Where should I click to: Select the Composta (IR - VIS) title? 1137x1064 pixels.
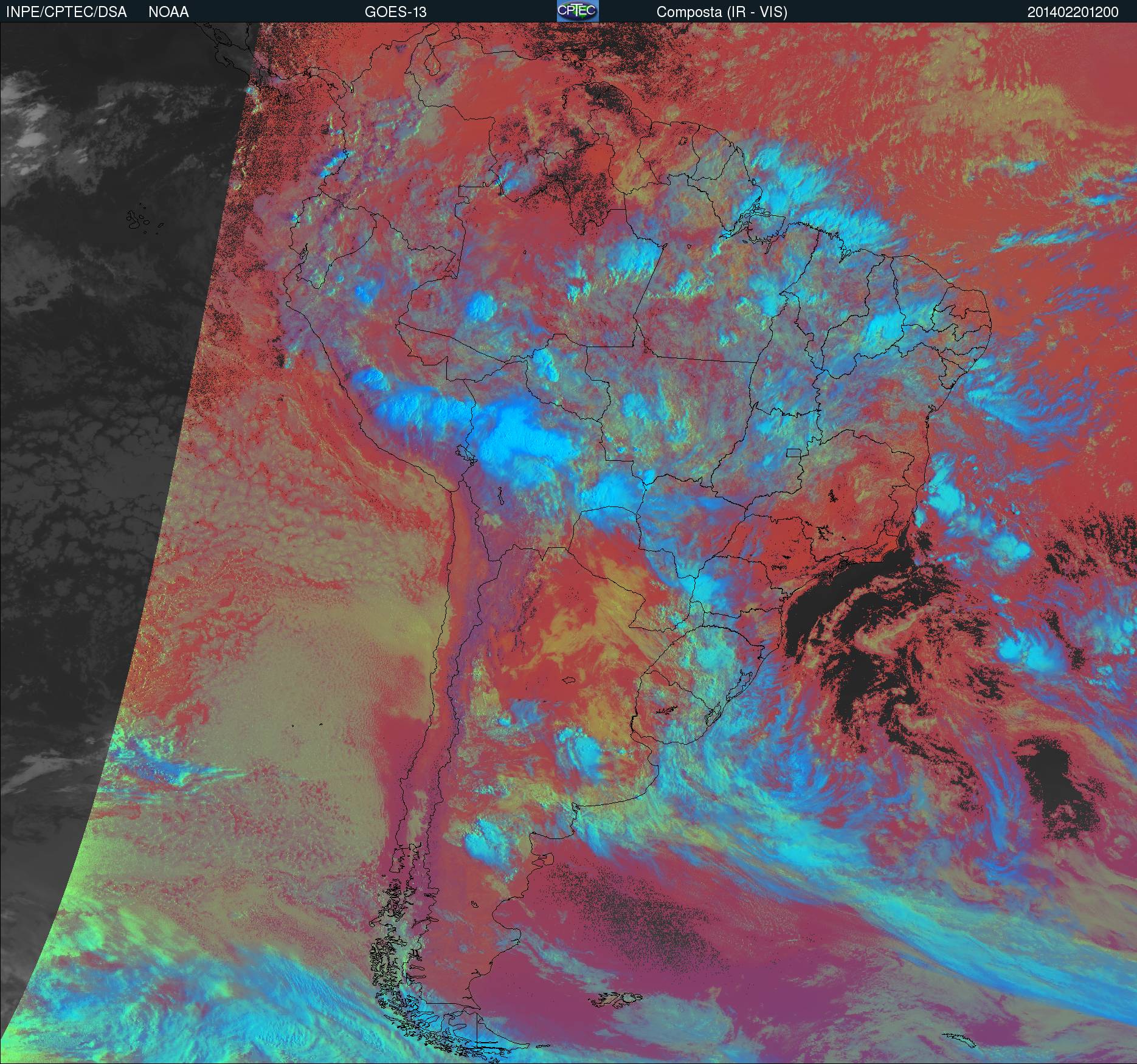coord(722,12)
